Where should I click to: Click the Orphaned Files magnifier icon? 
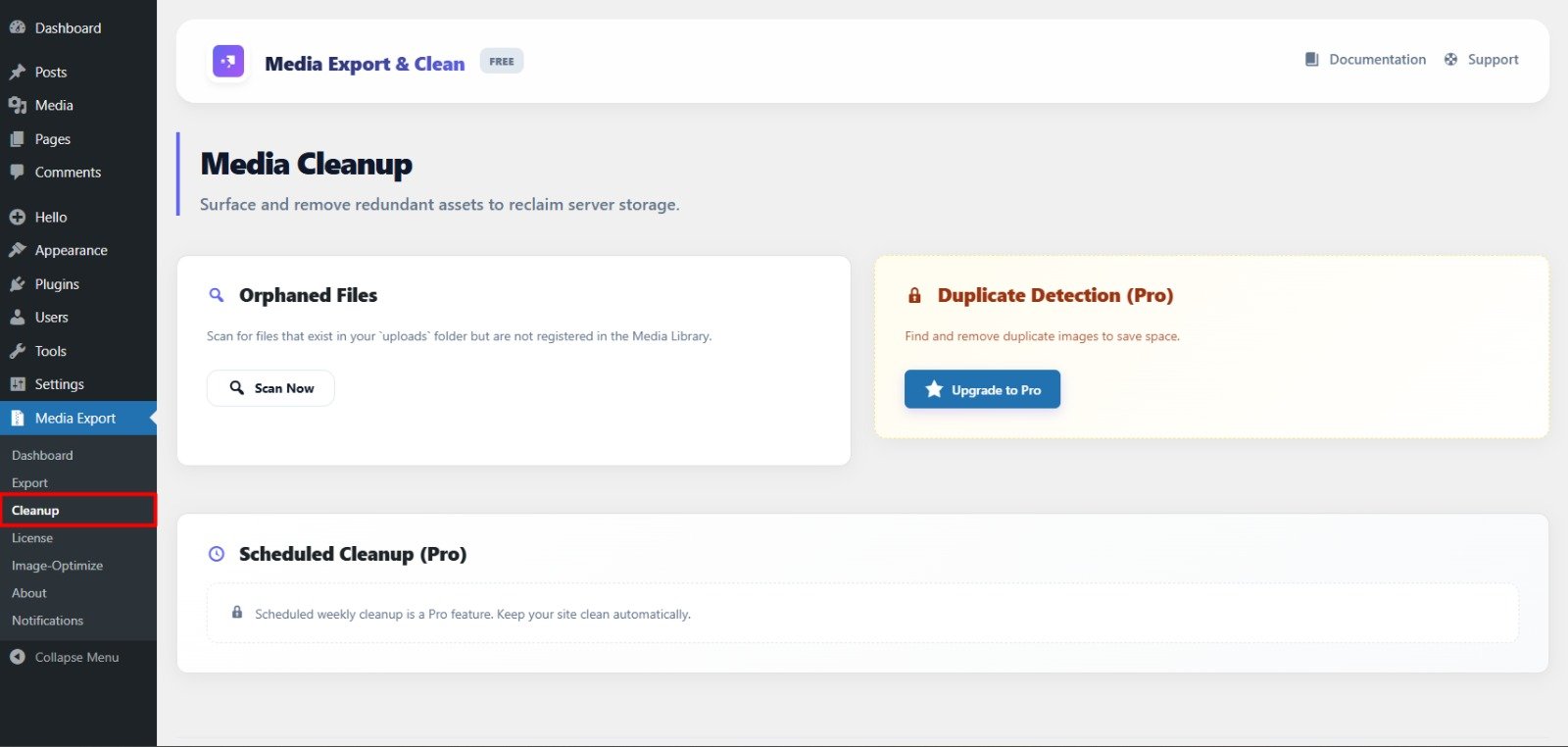pyautogui.click(x=217, y=295)
